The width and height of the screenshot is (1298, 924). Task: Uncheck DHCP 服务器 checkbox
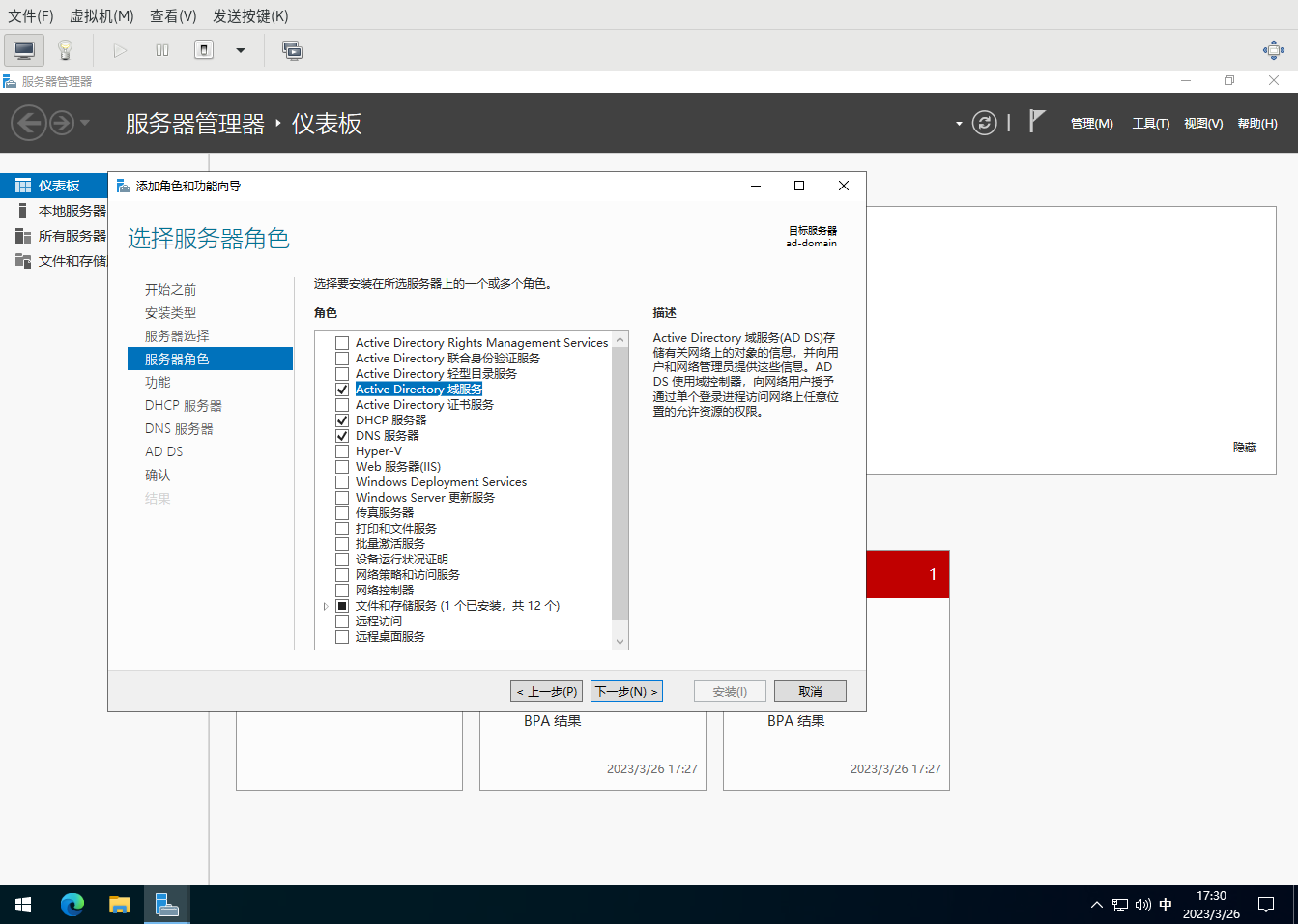[x=342, y=420]
